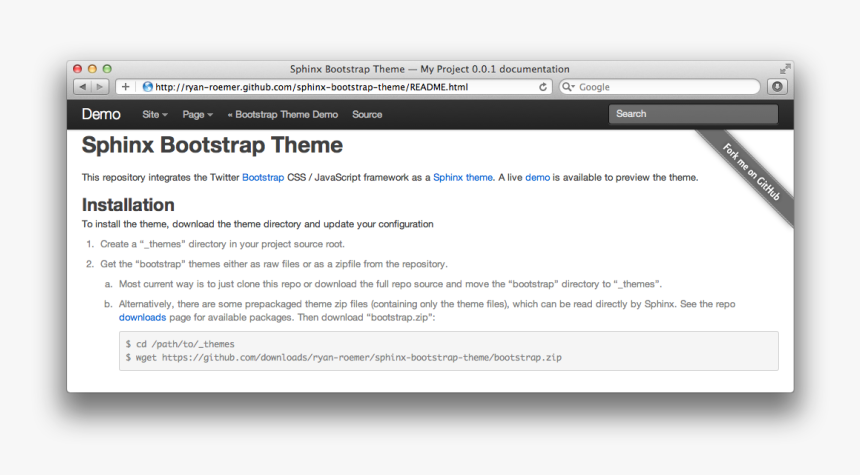This screenshot has height=475, width=860.
Task: Minimize the window with the yellow button
Action: (x=92, y=69)
